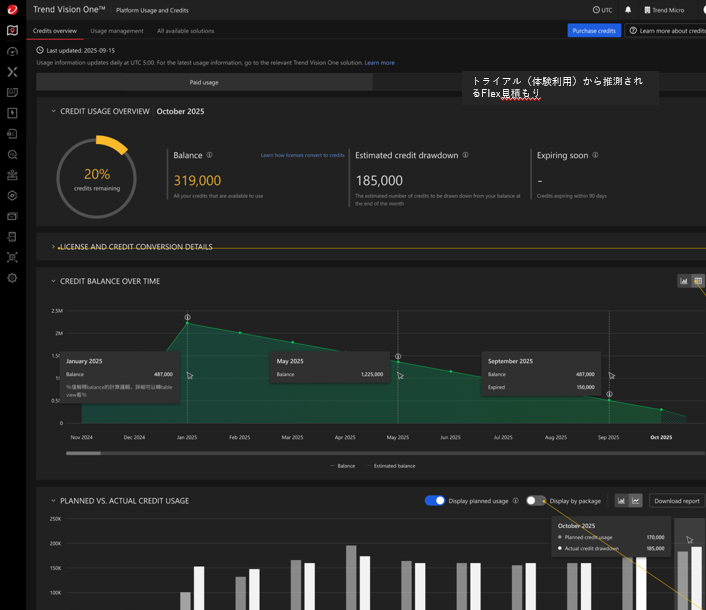706x610 pixels.
Task: Open the document icon below the lightning icon
Action: [x=12, y=134]
